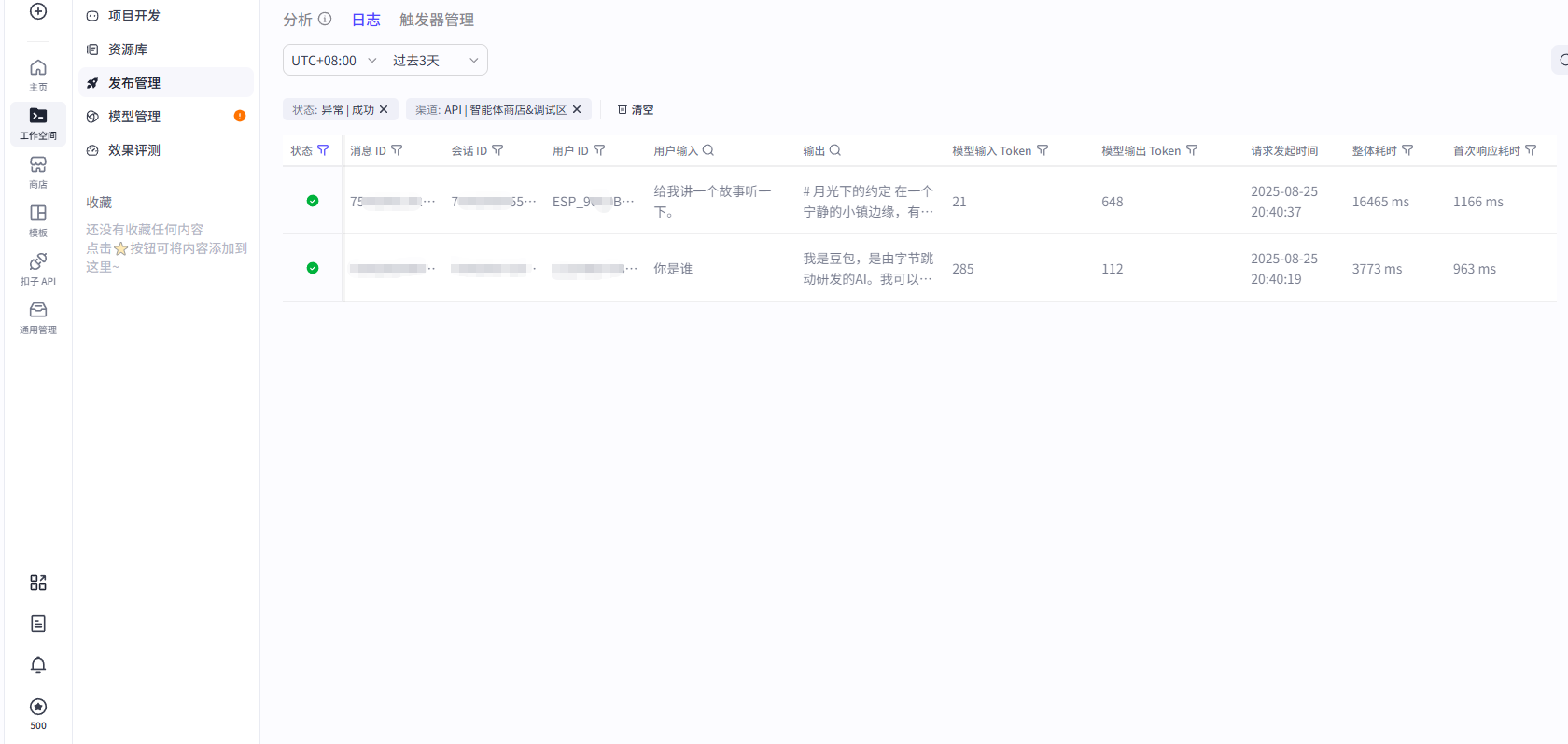
Task: Click the orange alert badge on 模型管理
Action: [240, 116]
